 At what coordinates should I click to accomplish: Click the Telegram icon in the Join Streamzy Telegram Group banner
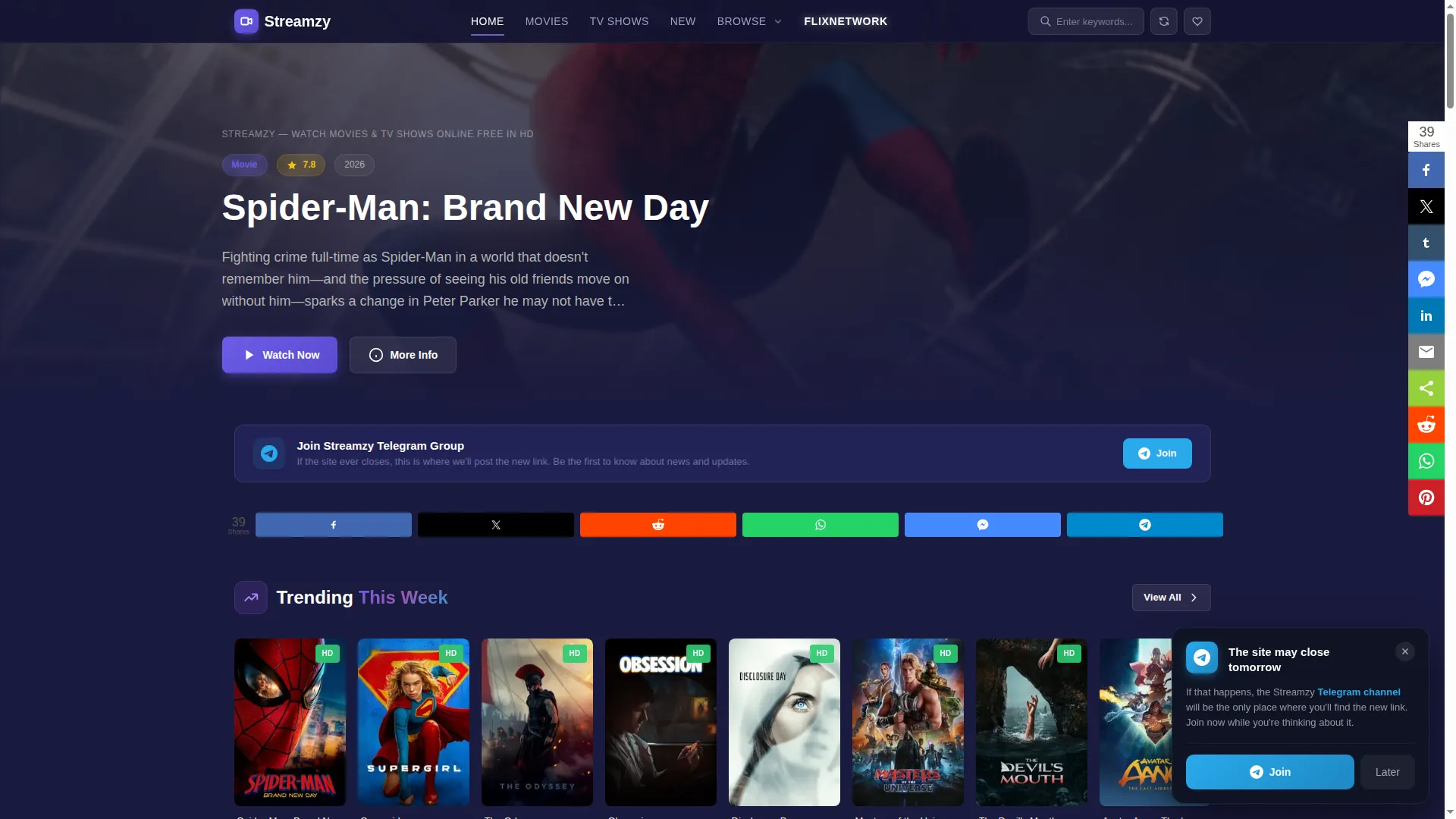[x=268, y=453]
